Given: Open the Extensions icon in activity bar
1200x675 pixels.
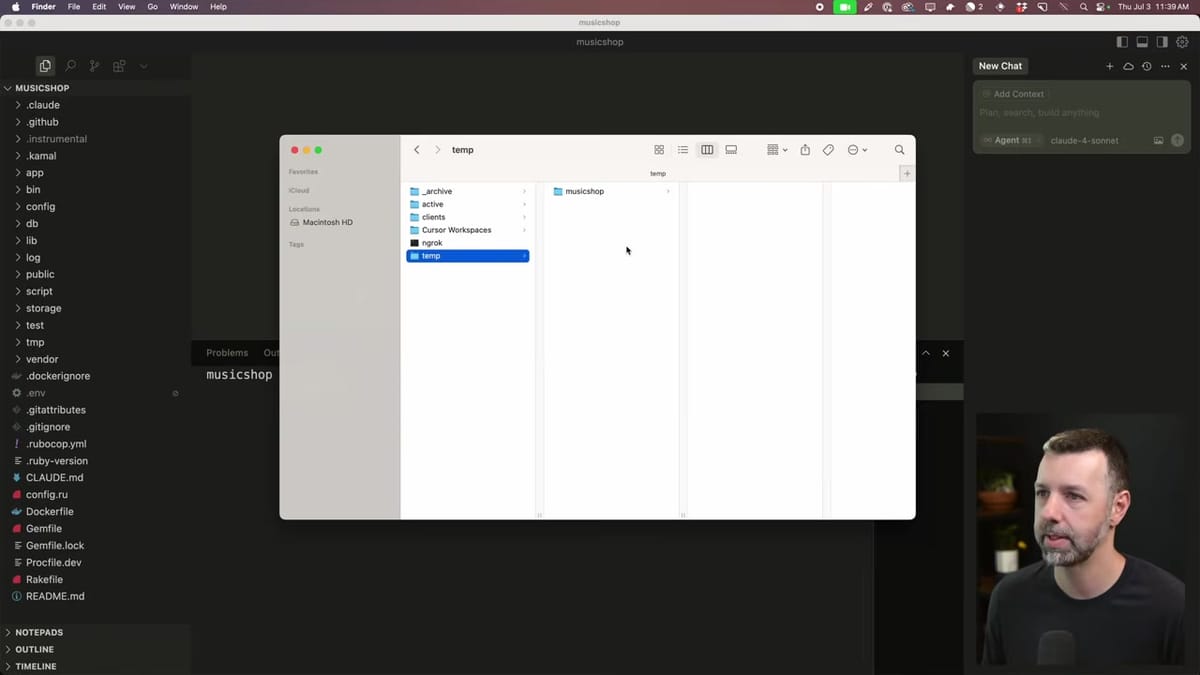Looking at the screenshot, I should point(118,66).
